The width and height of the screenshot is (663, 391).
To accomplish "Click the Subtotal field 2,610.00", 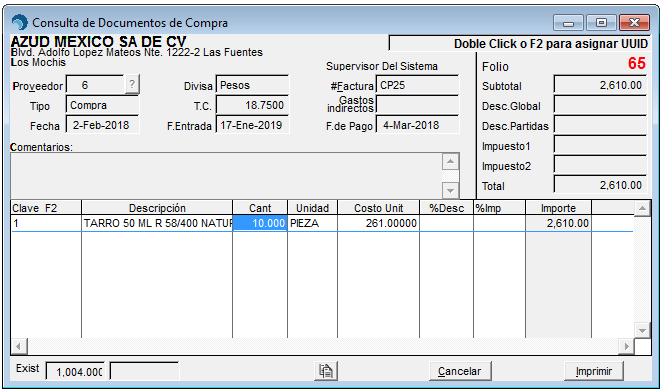I will pos(600,85).
